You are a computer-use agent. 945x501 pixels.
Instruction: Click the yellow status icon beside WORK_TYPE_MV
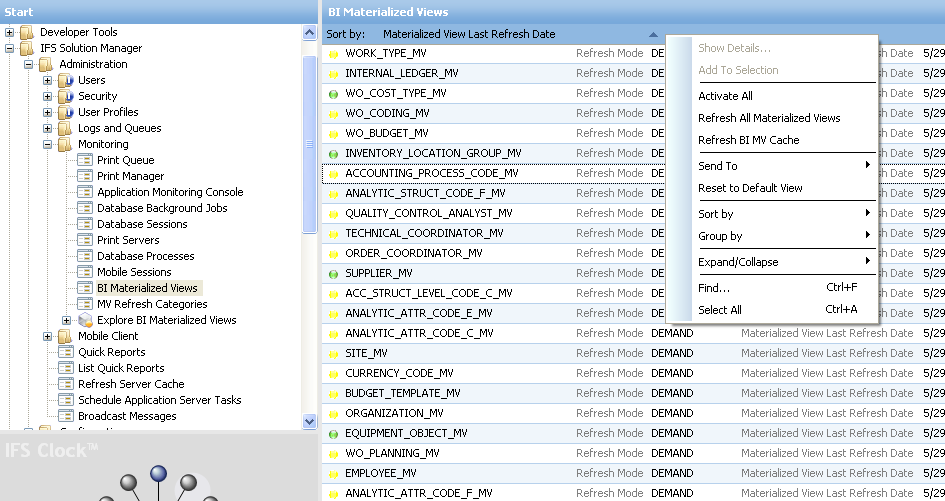(x=333, y=54)
